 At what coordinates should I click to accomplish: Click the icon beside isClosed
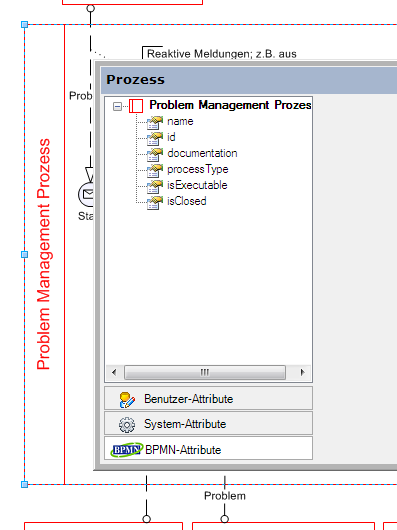[x=155, y=203]
